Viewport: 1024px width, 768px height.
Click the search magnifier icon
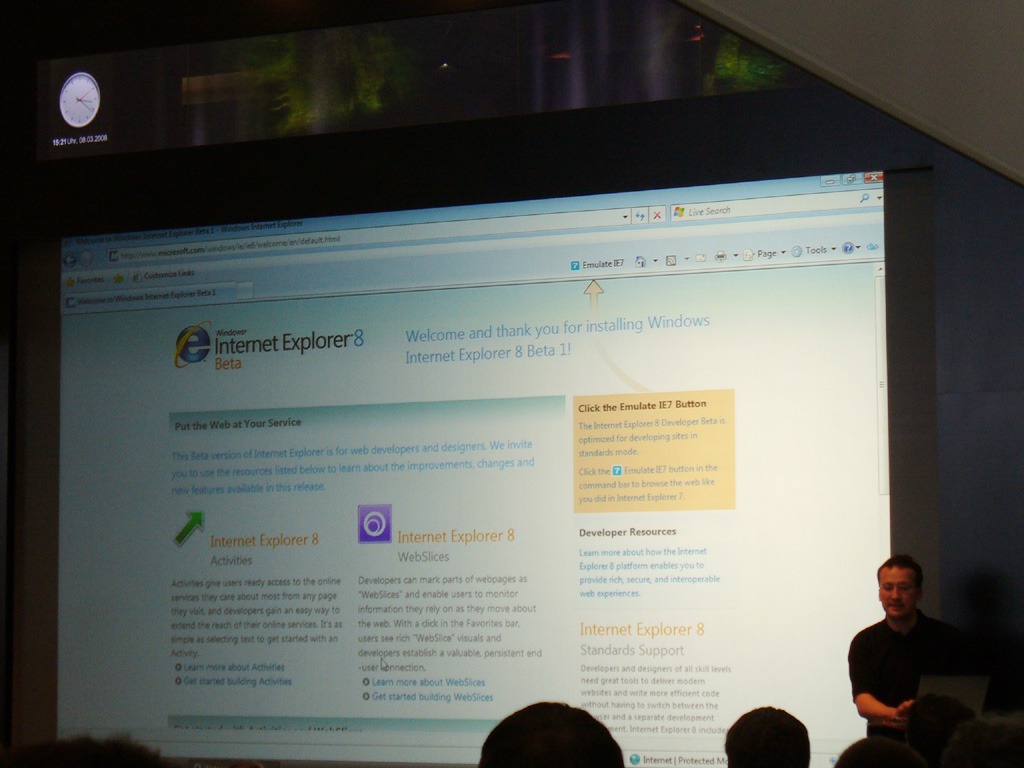click(x=864, y=198)
